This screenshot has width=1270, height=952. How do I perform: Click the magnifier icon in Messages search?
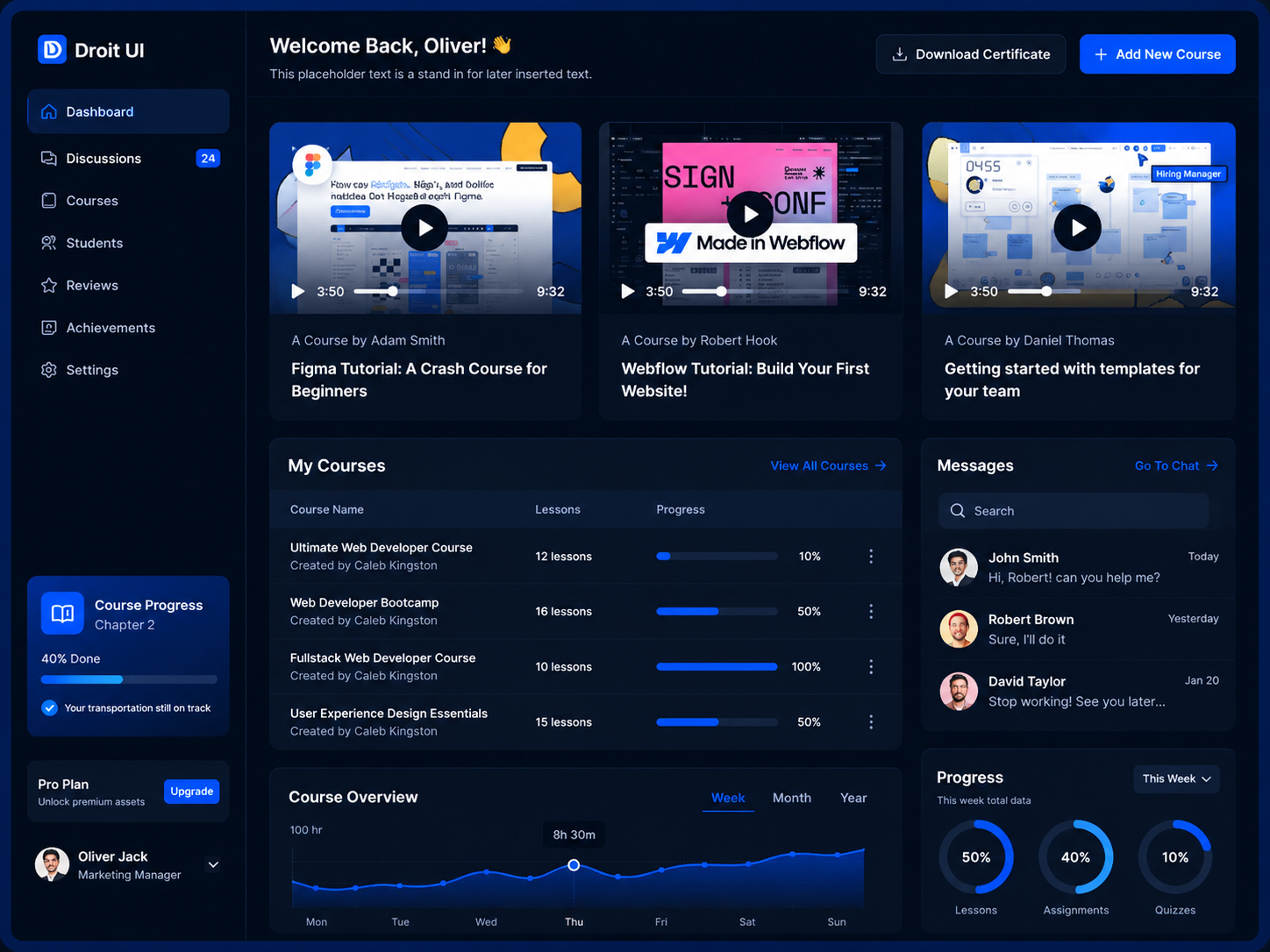tap(958, 511)
